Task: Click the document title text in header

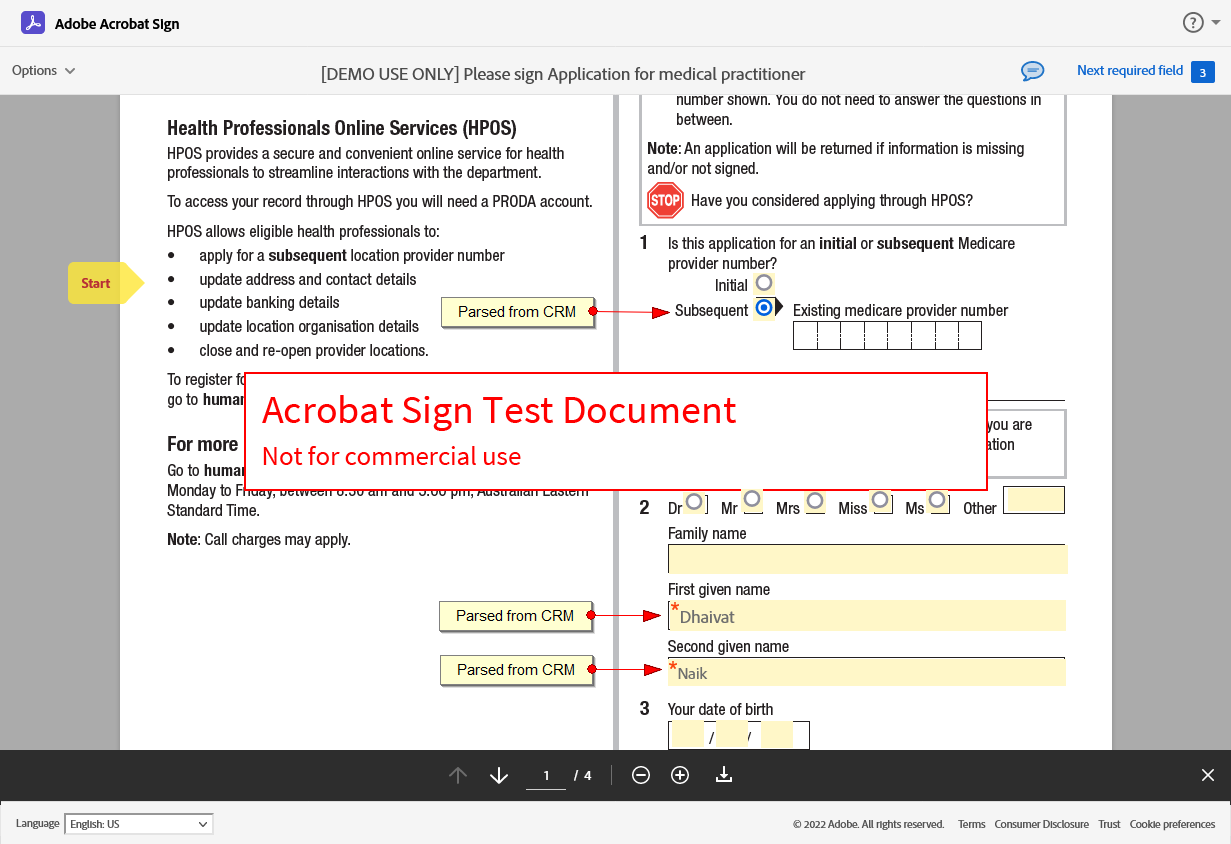Action: pos(563,74)
